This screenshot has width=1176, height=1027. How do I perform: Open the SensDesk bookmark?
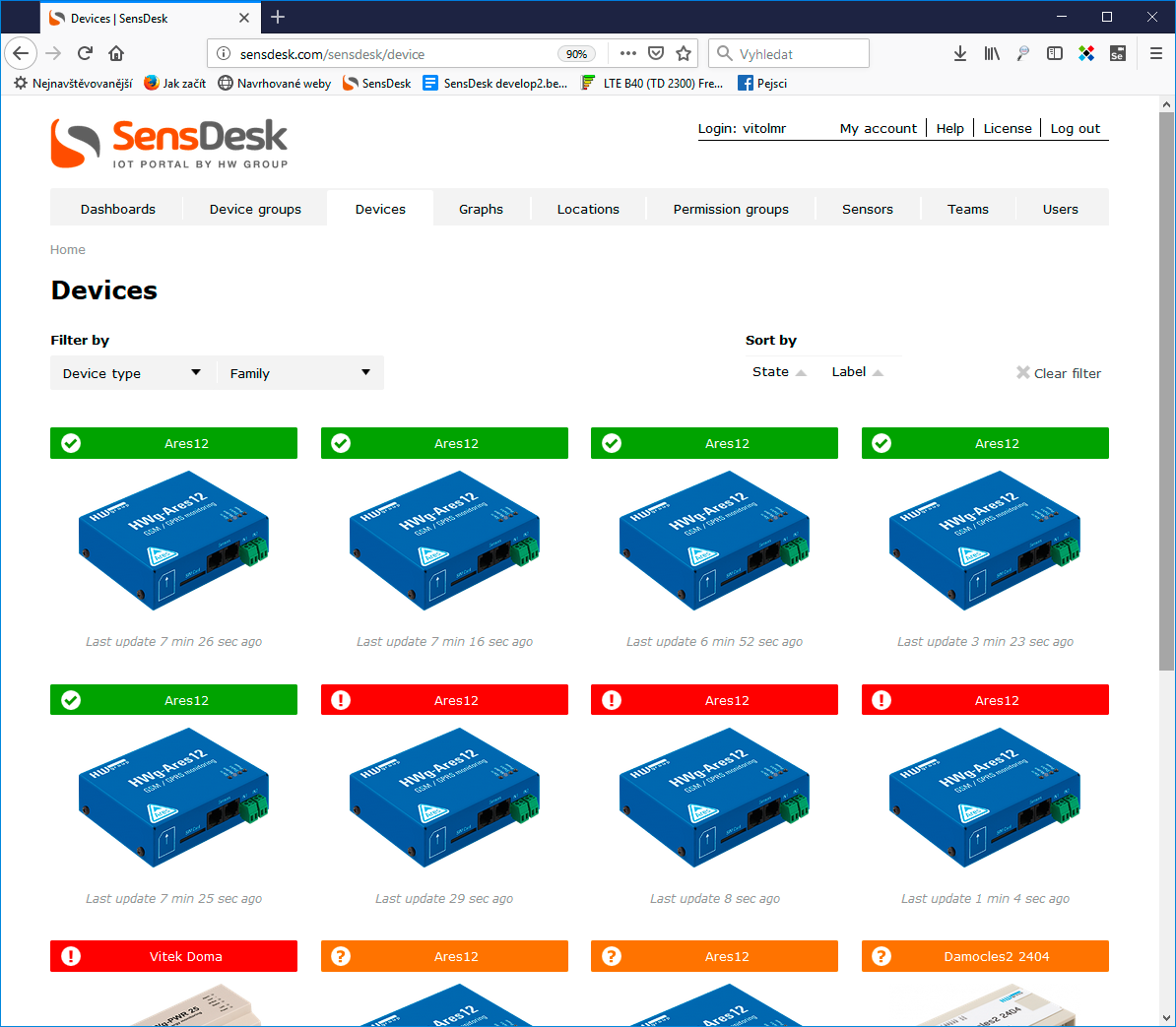(376, 84)
